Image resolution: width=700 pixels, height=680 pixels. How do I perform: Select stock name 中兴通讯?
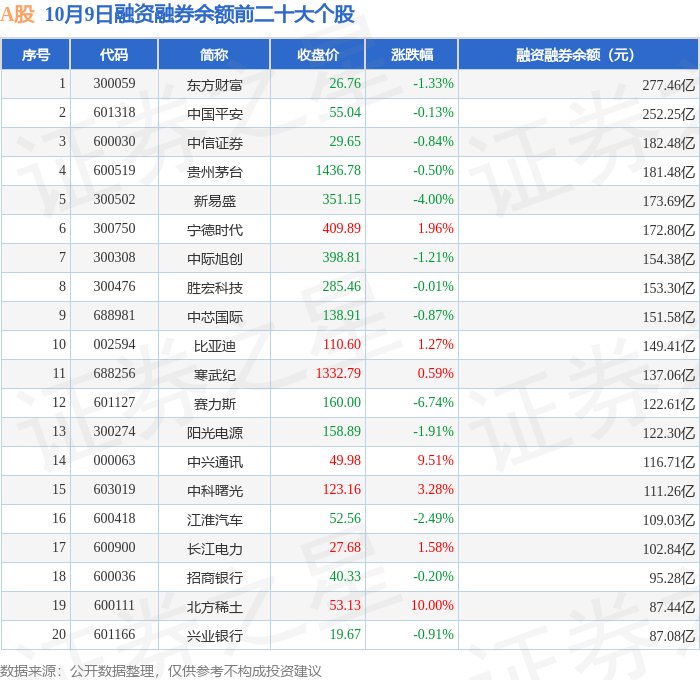click(x=214, y=462)
